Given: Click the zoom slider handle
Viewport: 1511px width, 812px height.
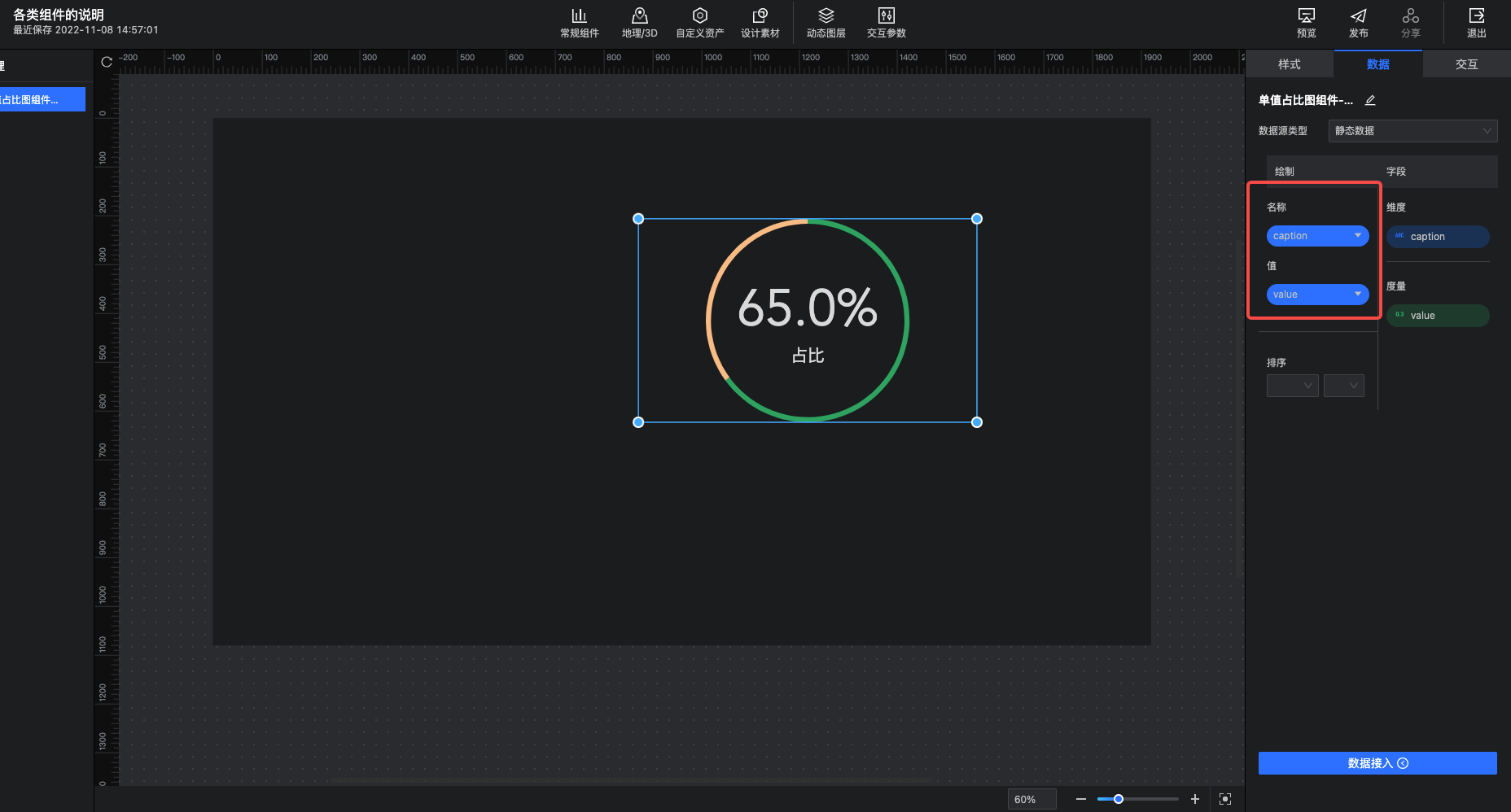Looking at the screenshot, I should 1119,799.
